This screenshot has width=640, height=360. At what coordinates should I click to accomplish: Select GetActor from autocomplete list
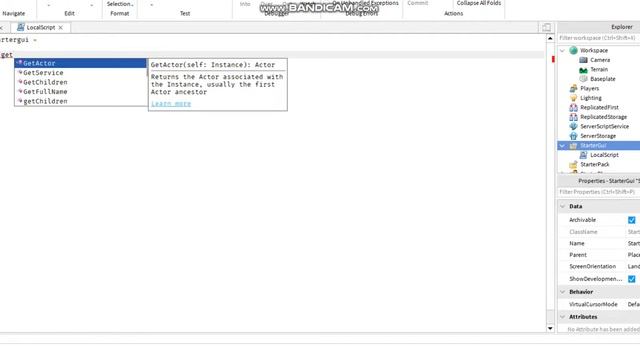(81, 63)
